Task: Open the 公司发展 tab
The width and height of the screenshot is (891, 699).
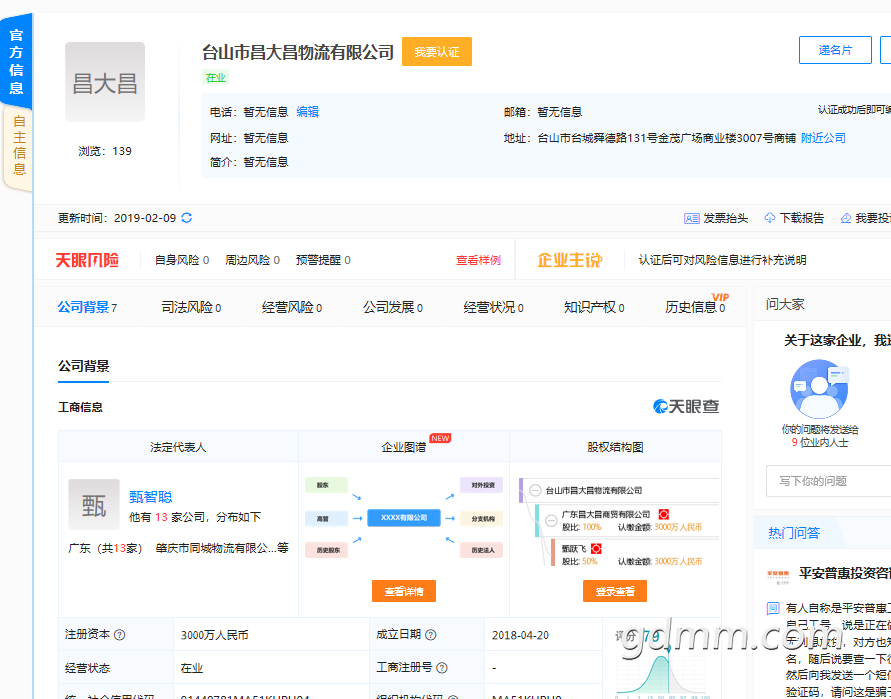Action: pos(393,307)
